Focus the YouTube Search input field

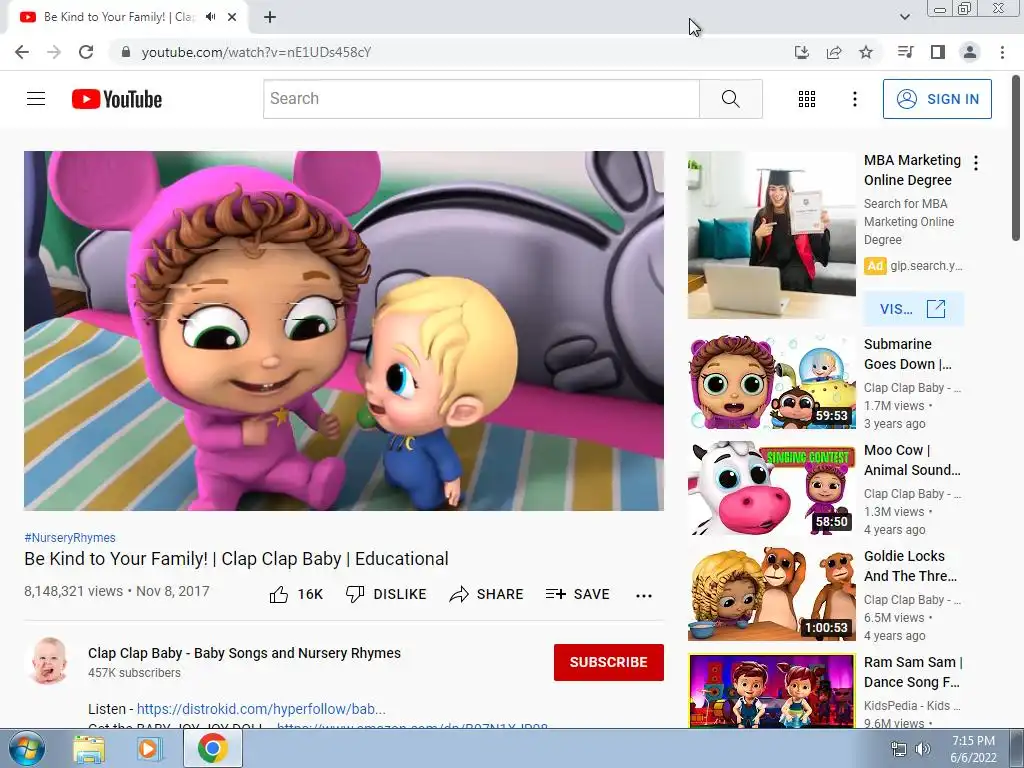(x=481, y=99)
